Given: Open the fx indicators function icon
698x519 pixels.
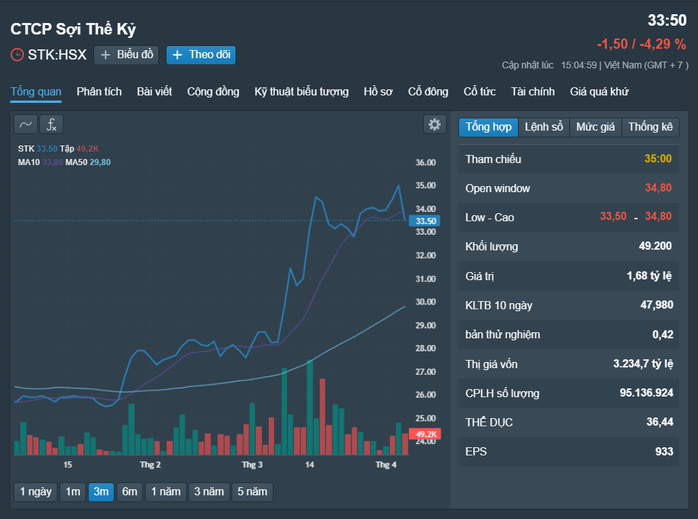Looking at the screenshot, I should pos(52,124).
